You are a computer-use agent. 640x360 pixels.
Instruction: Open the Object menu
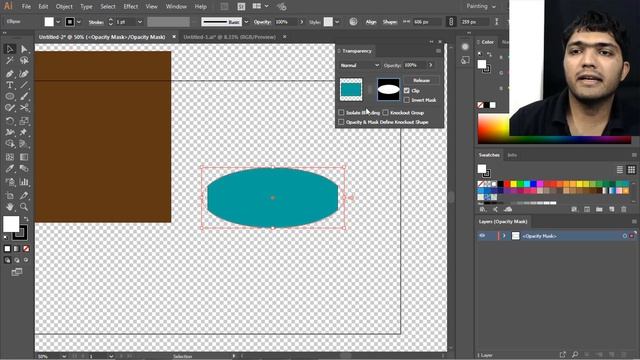64,7
